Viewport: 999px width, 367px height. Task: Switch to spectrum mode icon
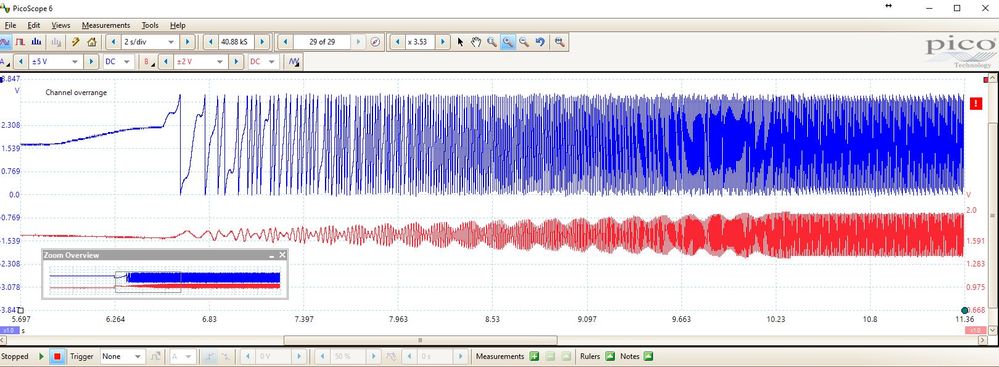tap(36, 42)
